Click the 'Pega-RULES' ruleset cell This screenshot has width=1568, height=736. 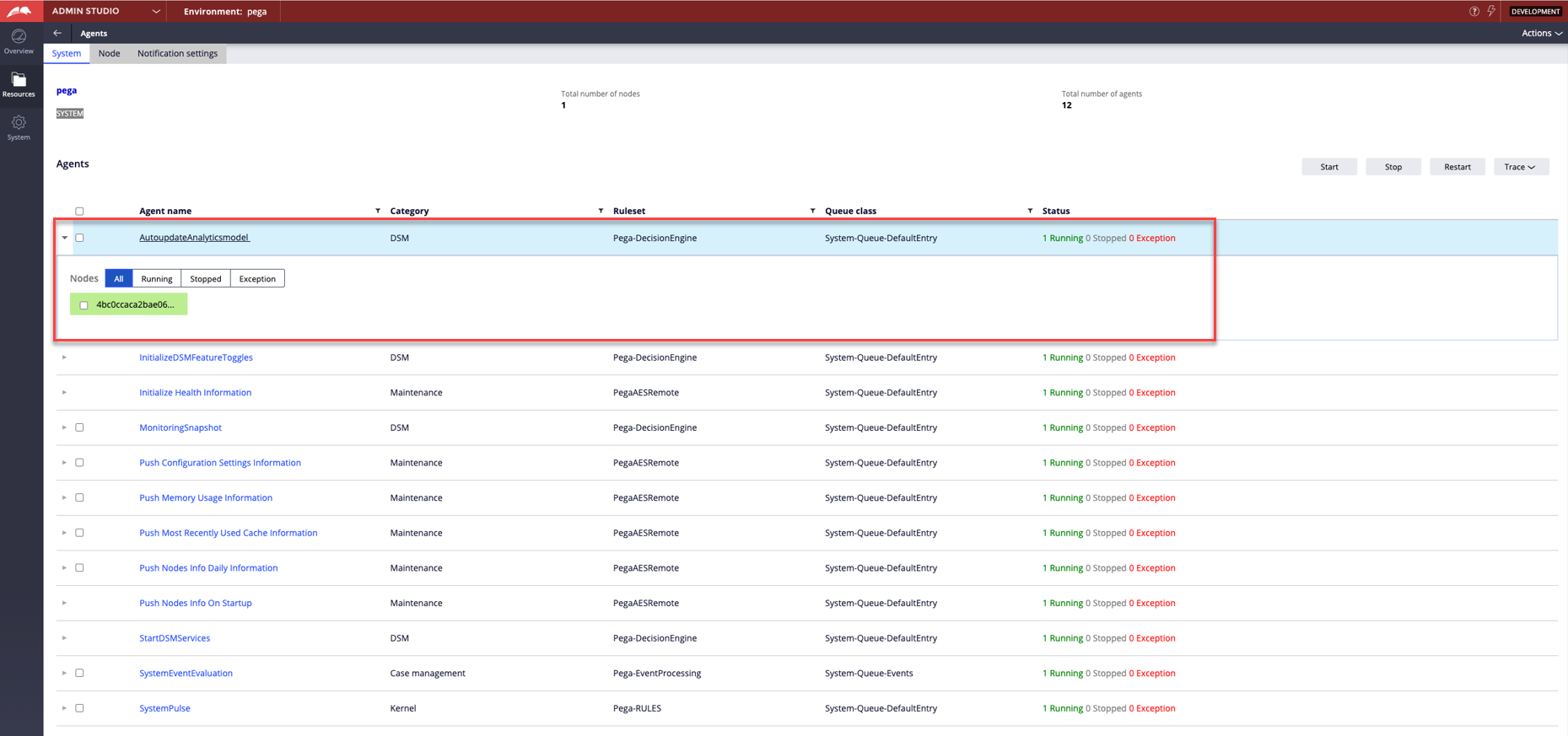(637, 708)
